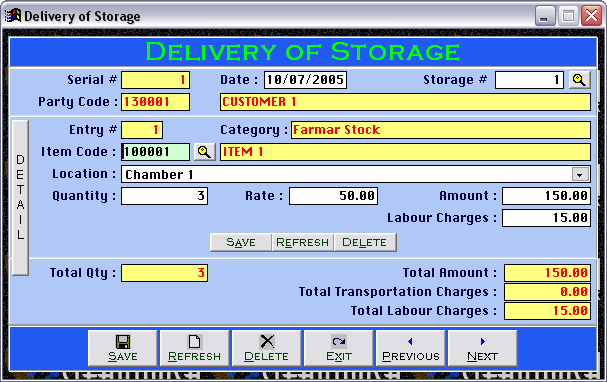
Task: Click the Date field 10/07/2005
Action: pyautogui.click(x=305, y=80)
